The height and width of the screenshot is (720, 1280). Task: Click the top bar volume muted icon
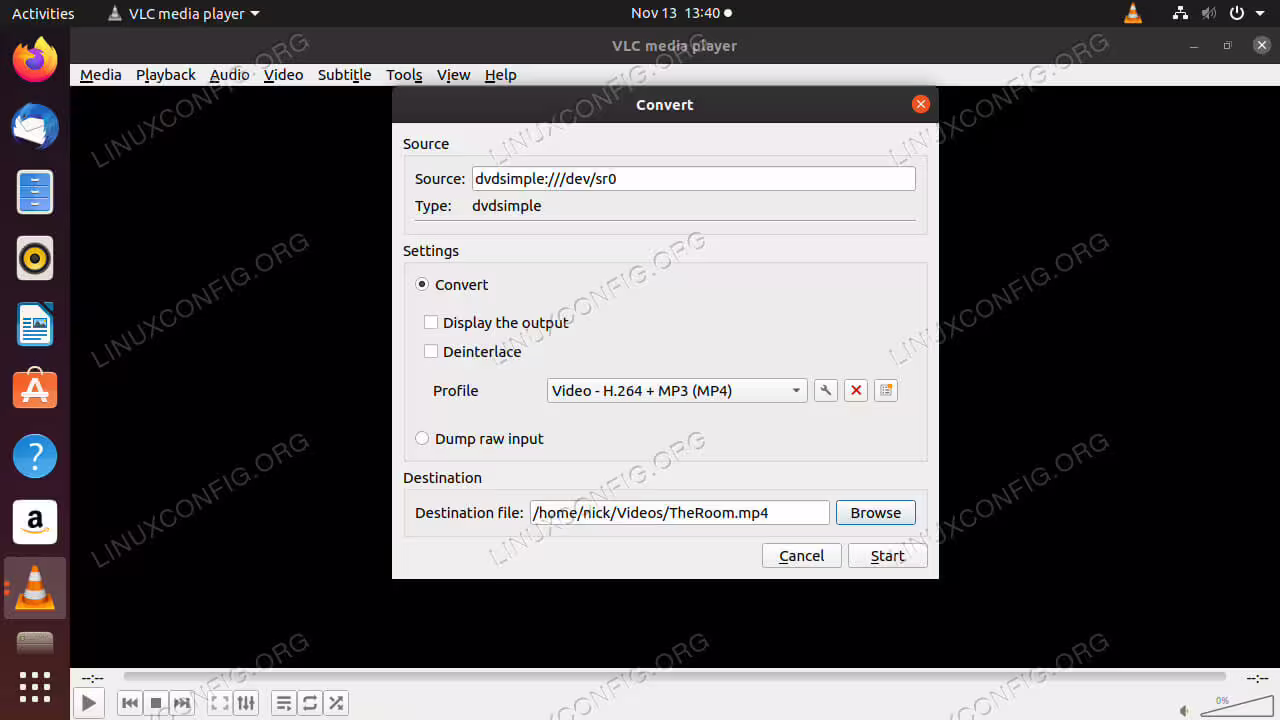pos(1209,13)
